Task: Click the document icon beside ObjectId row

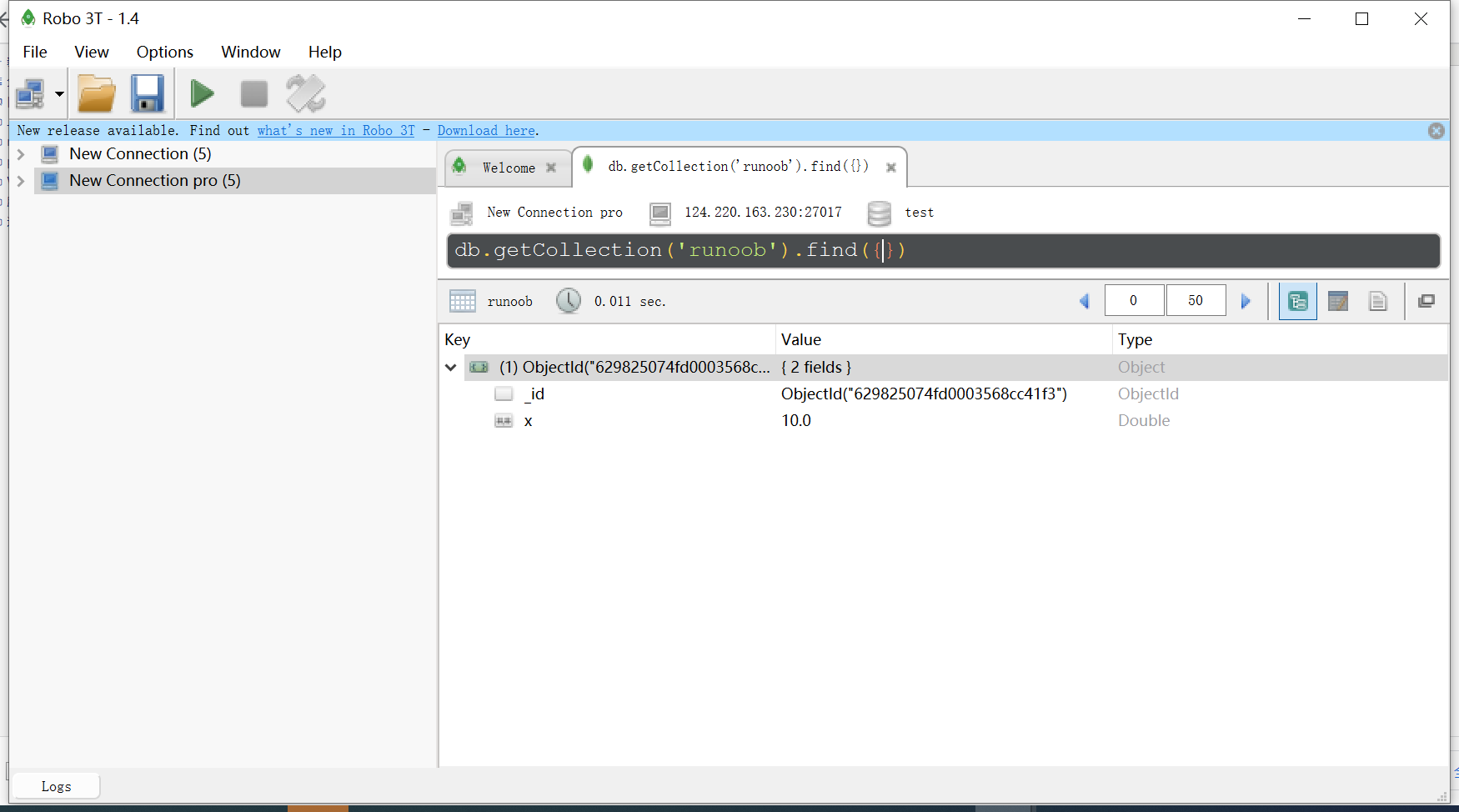Action: click(x=479, y=368)
